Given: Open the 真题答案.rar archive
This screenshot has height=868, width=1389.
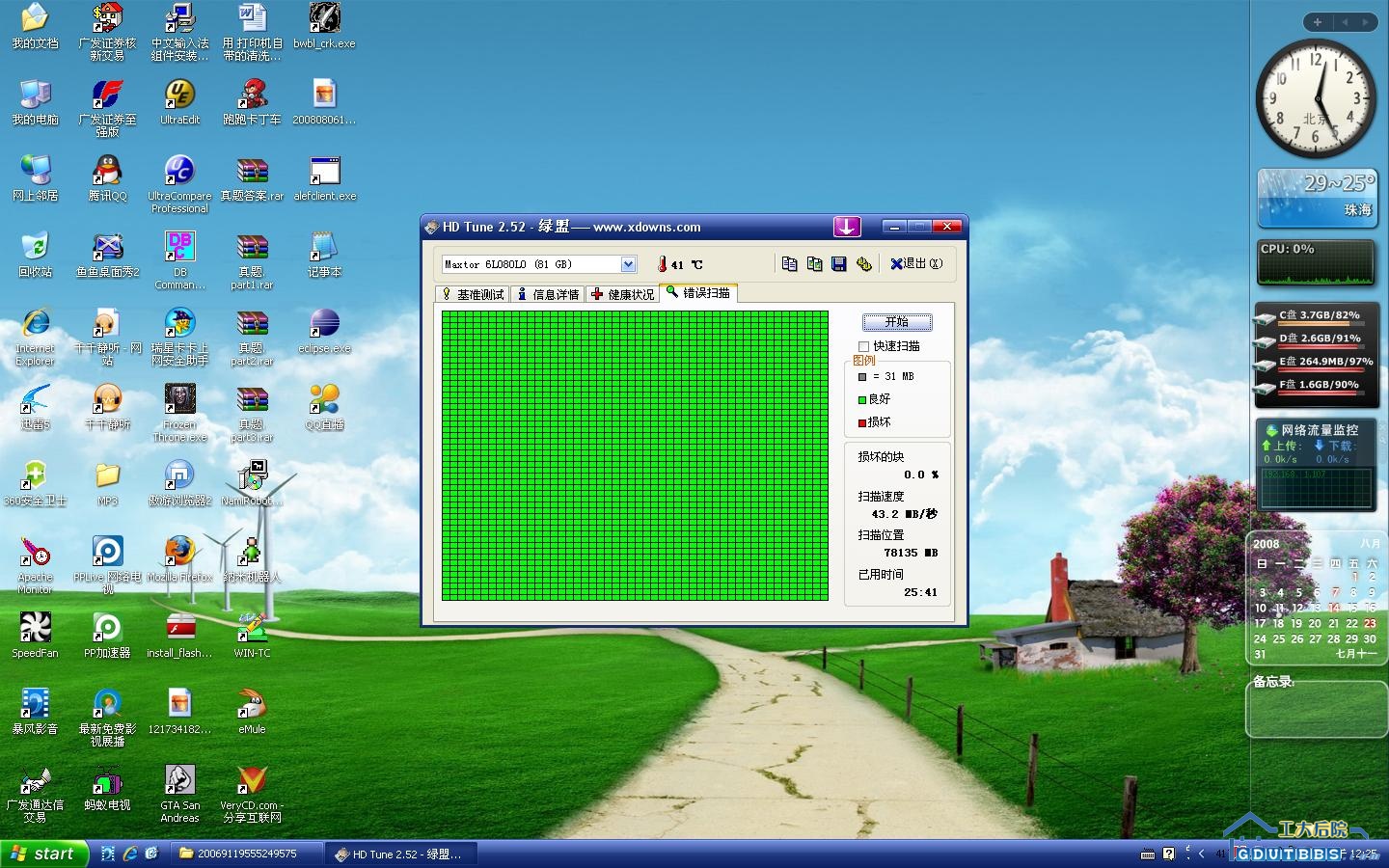Looking at the screenshot, I should [252, 178].
